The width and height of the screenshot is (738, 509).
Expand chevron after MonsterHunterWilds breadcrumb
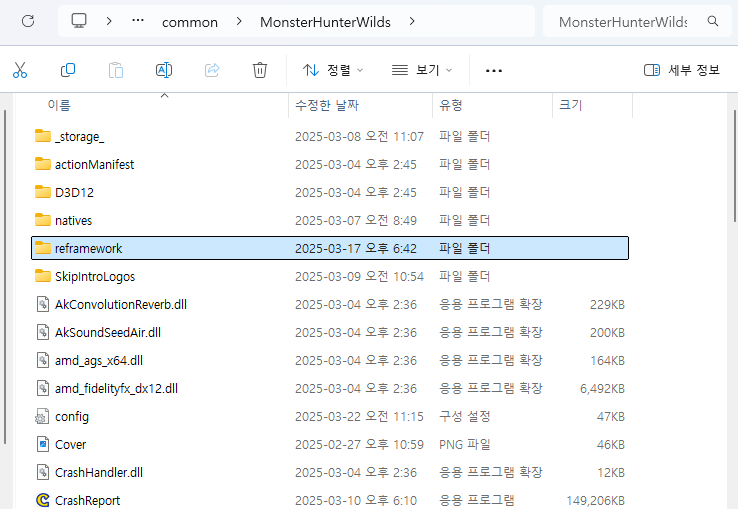[x=412, y=21]
